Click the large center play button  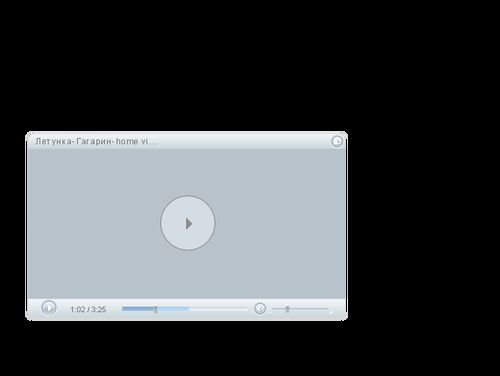click(188, 223)
